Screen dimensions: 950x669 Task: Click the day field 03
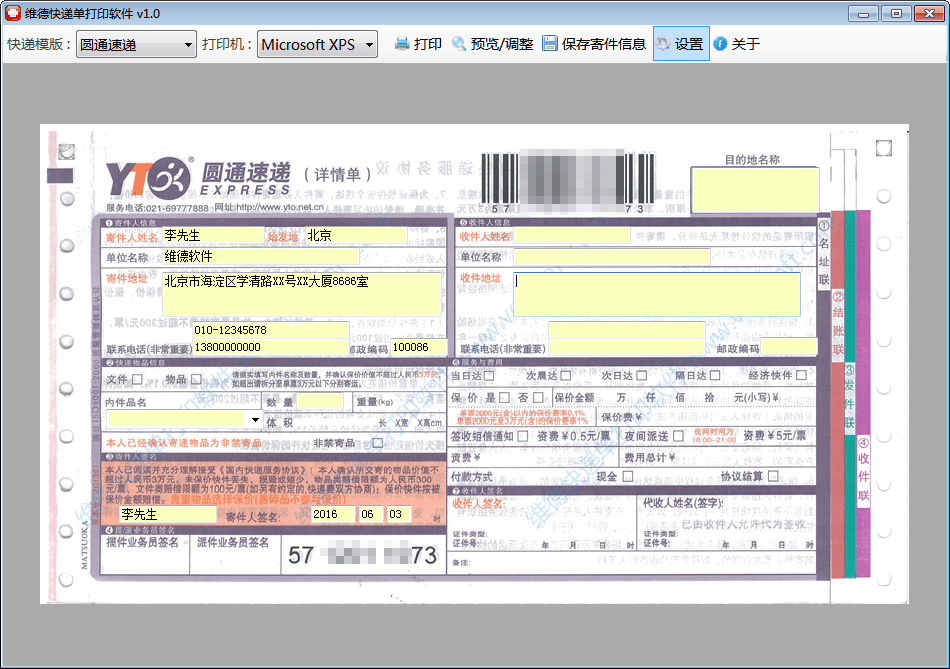coord(399,514)
